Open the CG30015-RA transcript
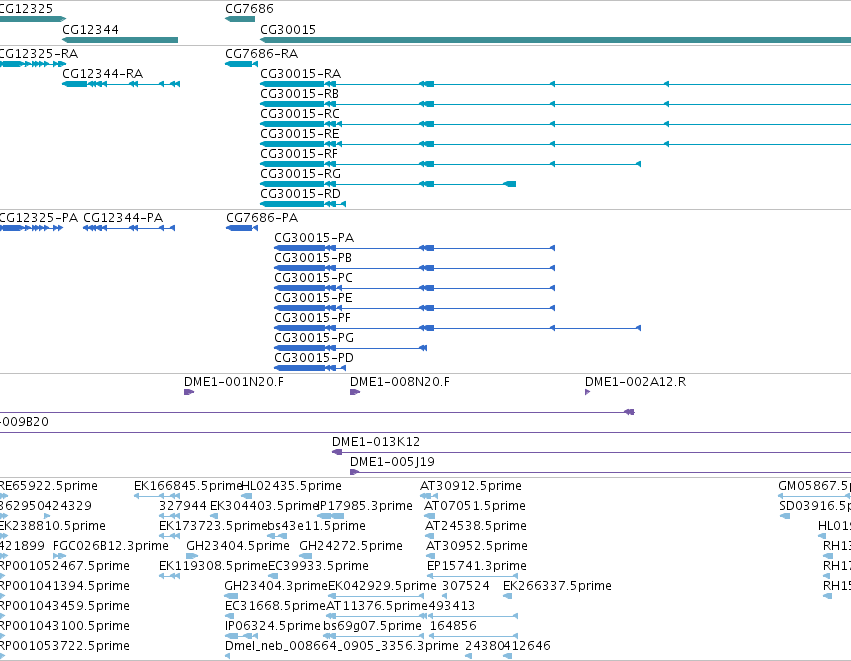The width and height of the screenshot is (851, 661). pos(555,84)
